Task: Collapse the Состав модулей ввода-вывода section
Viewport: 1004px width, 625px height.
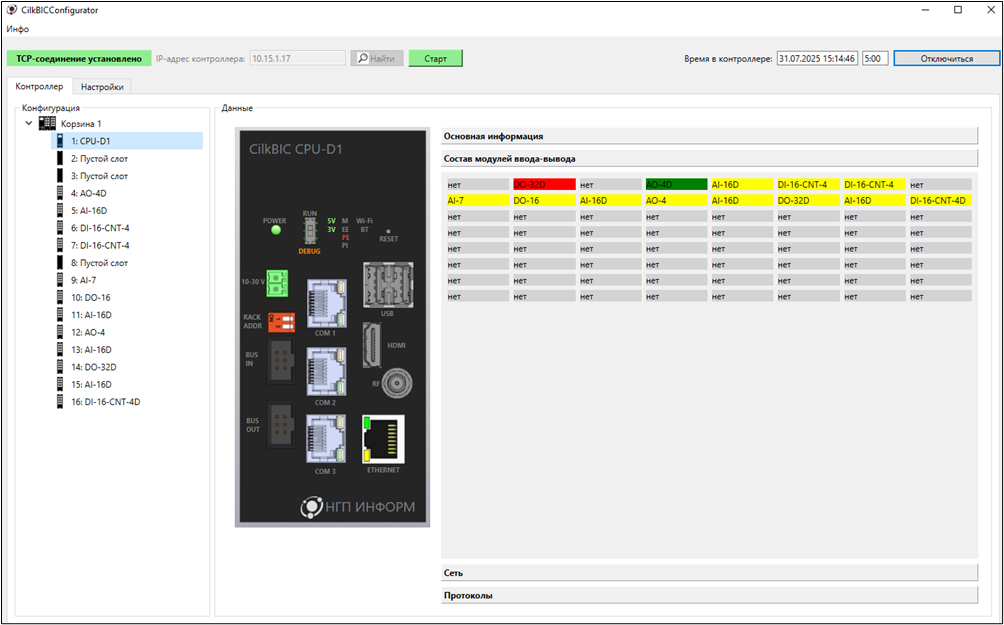Action: (x=709, y=159)
